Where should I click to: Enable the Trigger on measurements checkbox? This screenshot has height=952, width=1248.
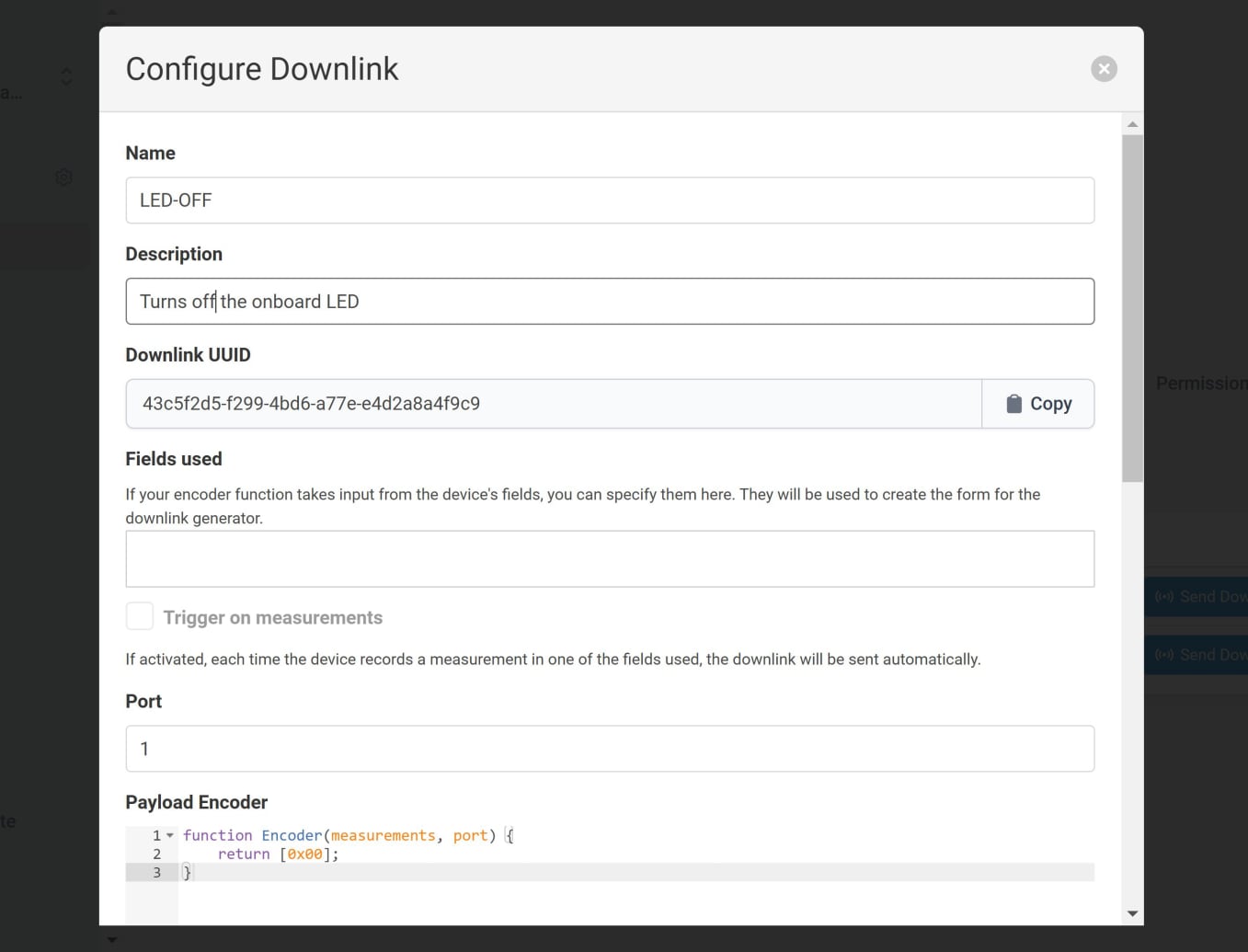140,617
